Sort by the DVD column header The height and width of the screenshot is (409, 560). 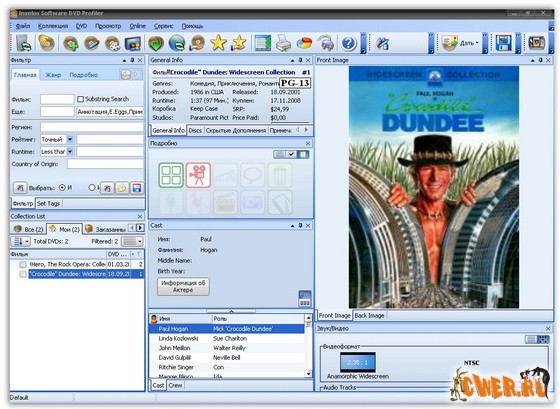click(118, 254)
